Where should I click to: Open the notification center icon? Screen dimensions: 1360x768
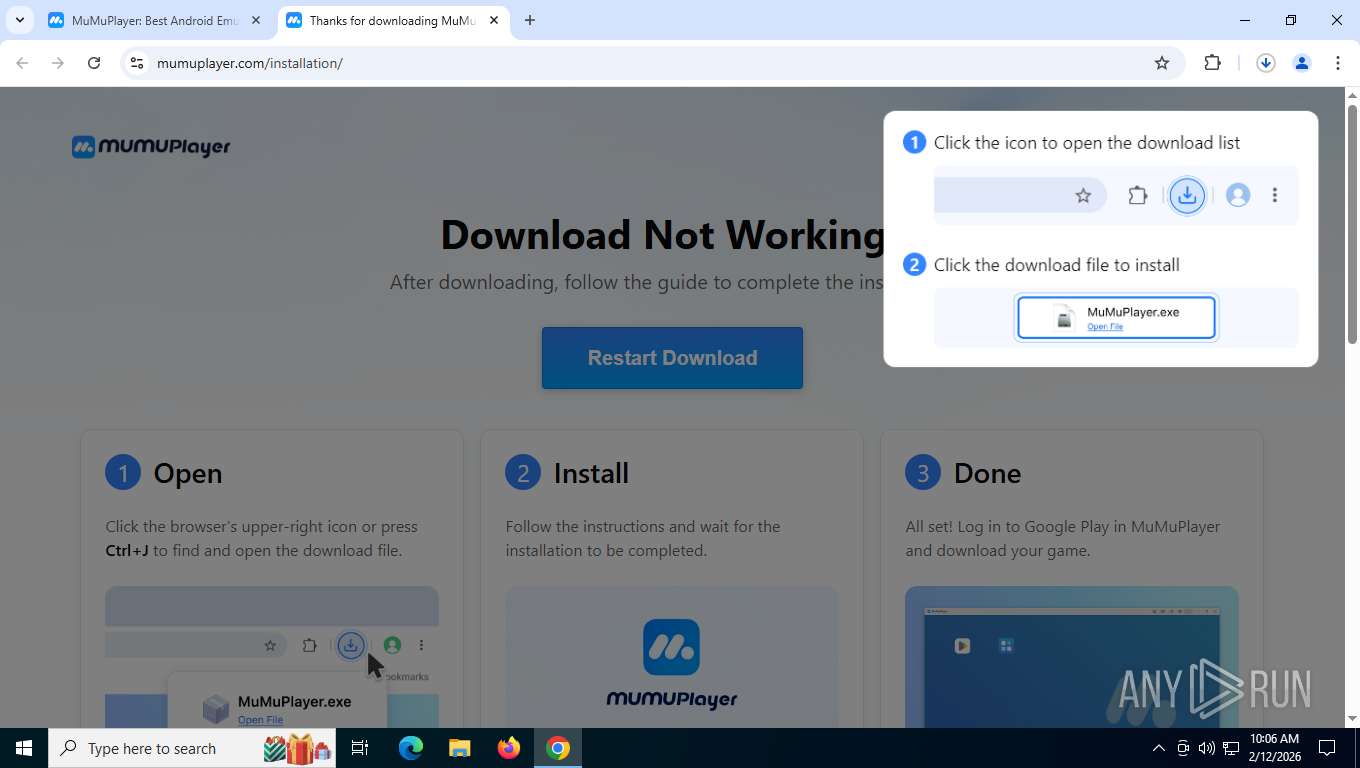click(1327, 748)
